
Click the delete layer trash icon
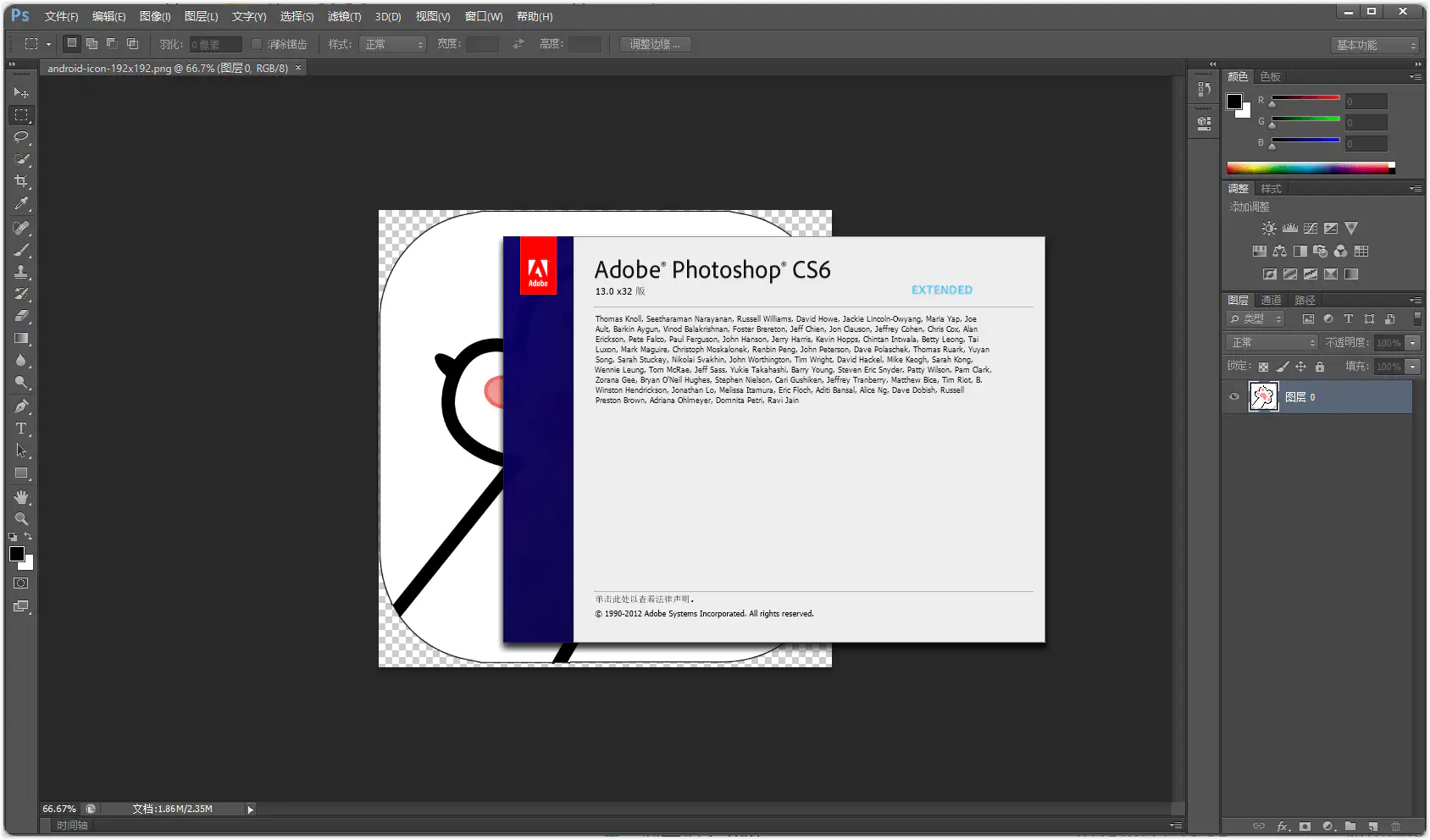(1395, 826)
